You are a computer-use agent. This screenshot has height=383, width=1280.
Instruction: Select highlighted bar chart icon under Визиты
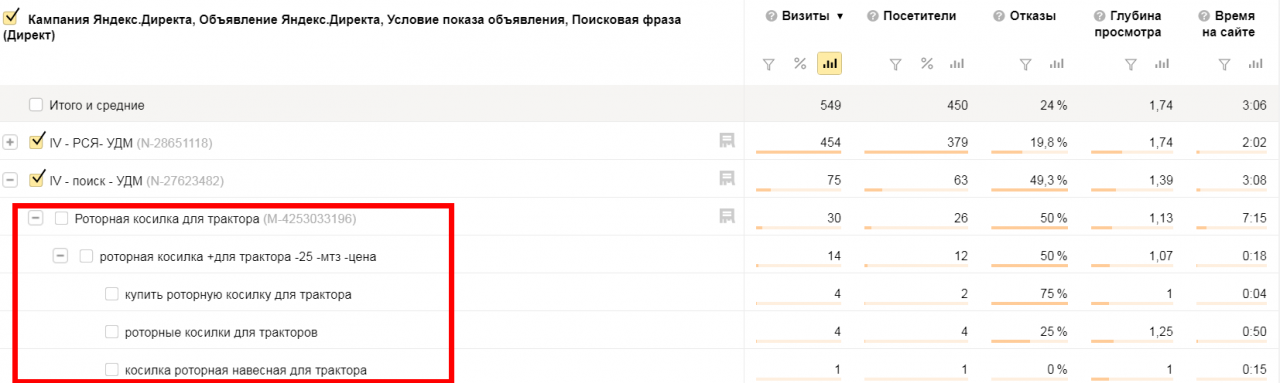click(x=829, y=64)
